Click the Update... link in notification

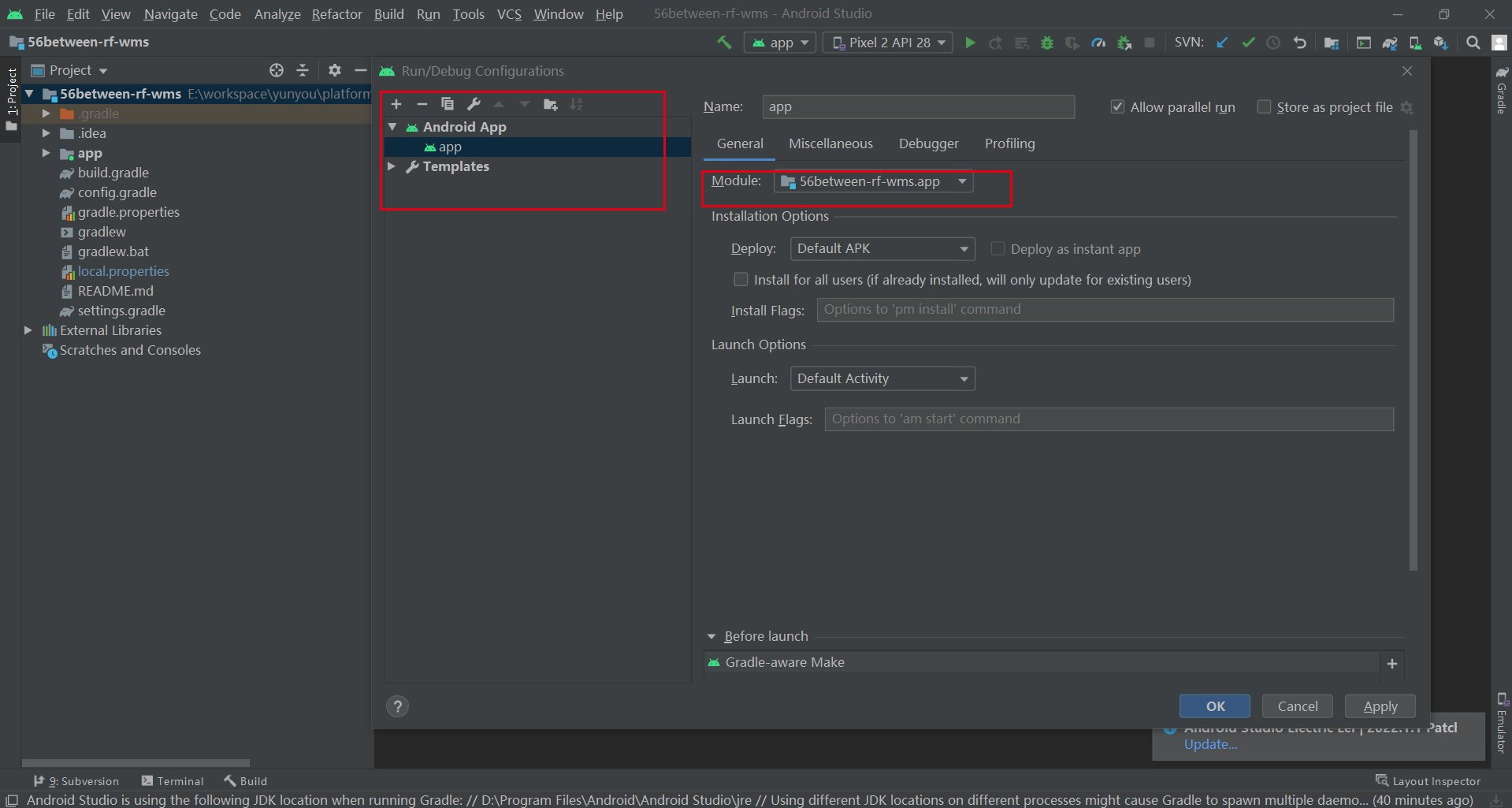1210,744
